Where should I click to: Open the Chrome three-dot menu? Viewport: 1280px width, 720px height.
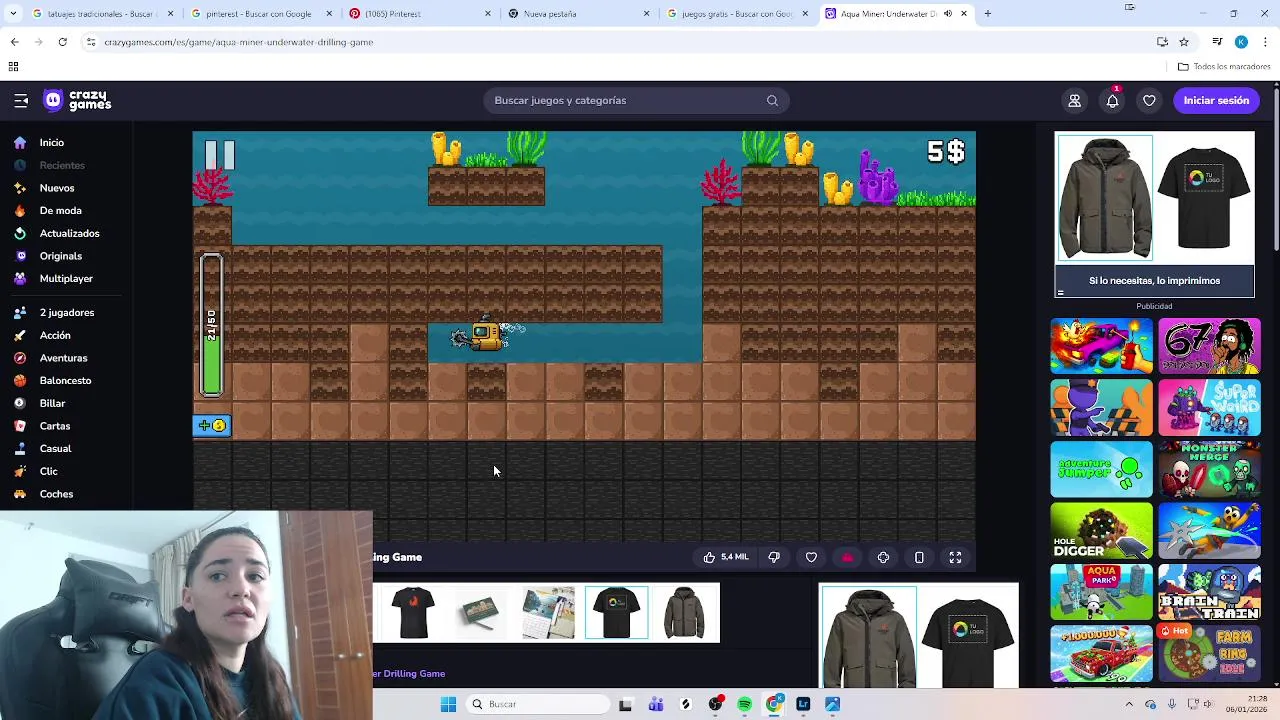point(1265,42)
